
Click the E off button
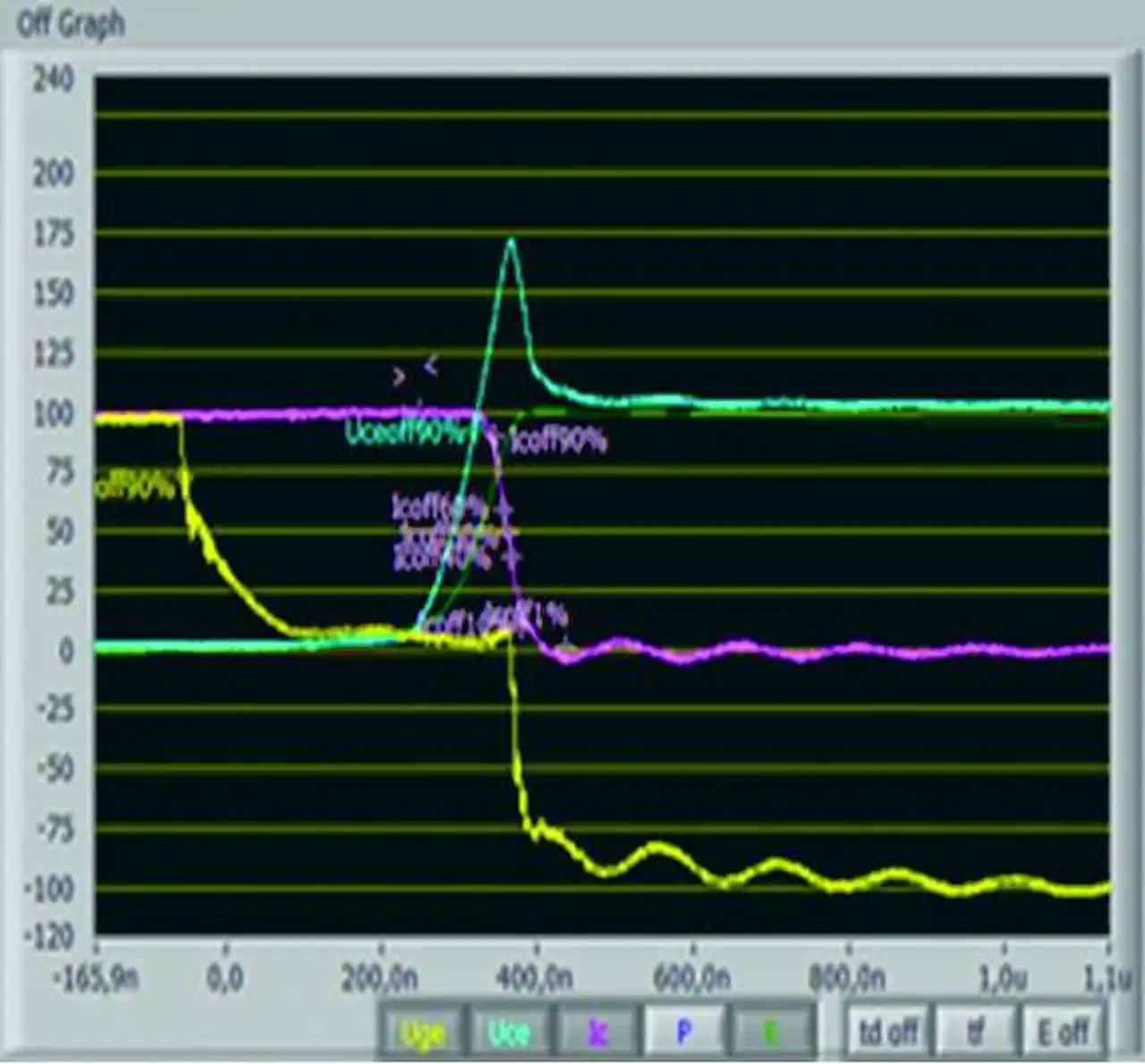1063,1033
